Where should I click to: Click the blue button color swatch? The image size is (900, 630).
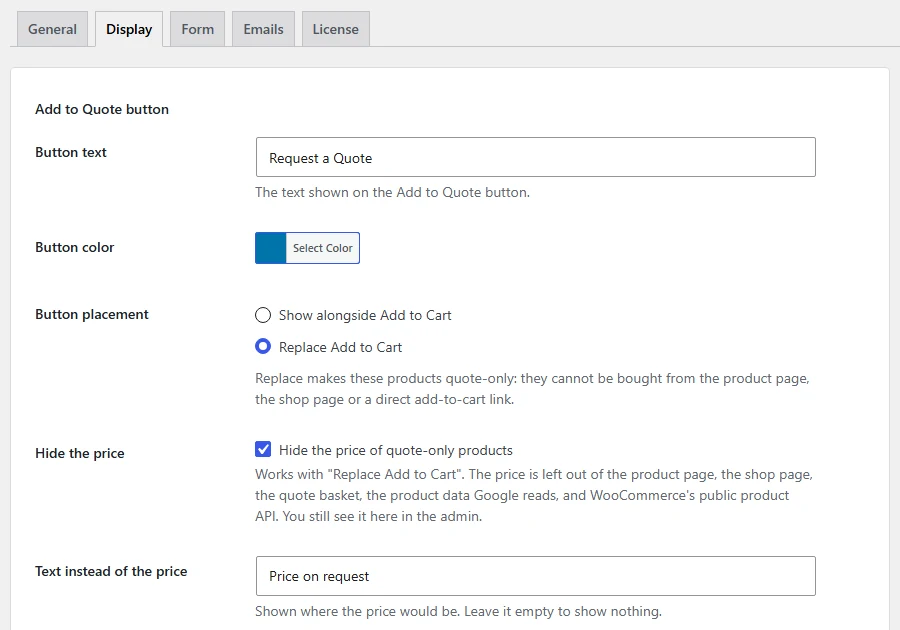click(270, 248)
